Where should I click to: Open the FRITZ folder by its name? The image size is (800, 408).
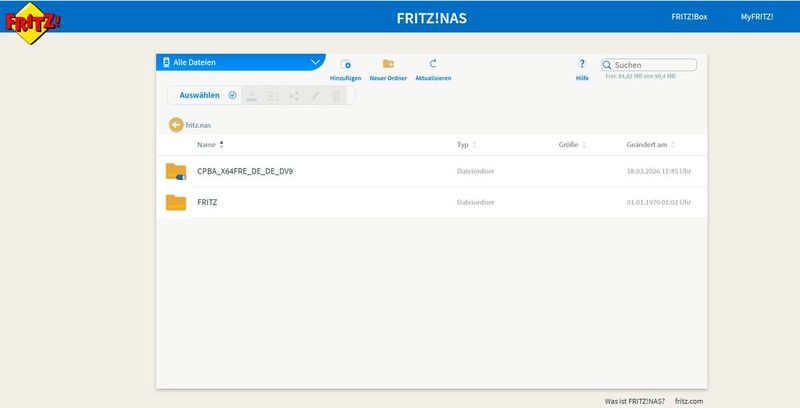(x=207, y=202)
